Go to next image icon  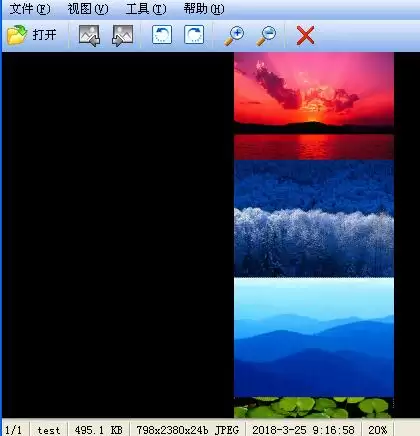(122, 35)
